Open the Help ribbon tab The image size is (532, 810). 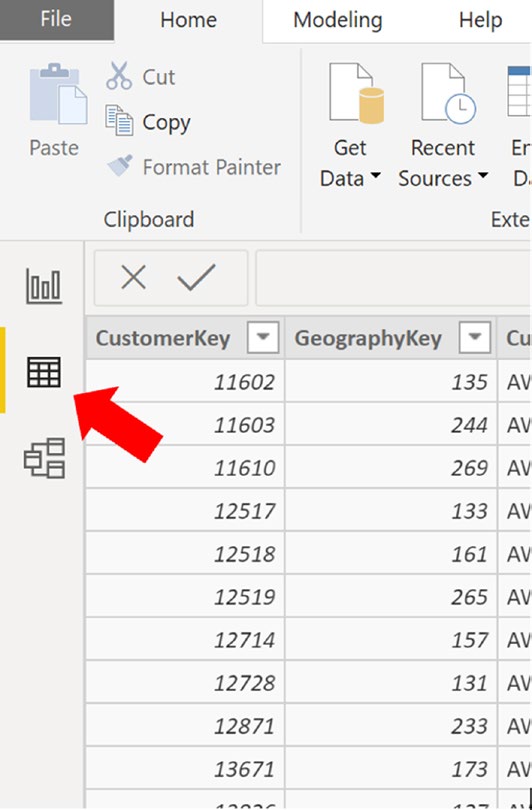coord(480,20)
